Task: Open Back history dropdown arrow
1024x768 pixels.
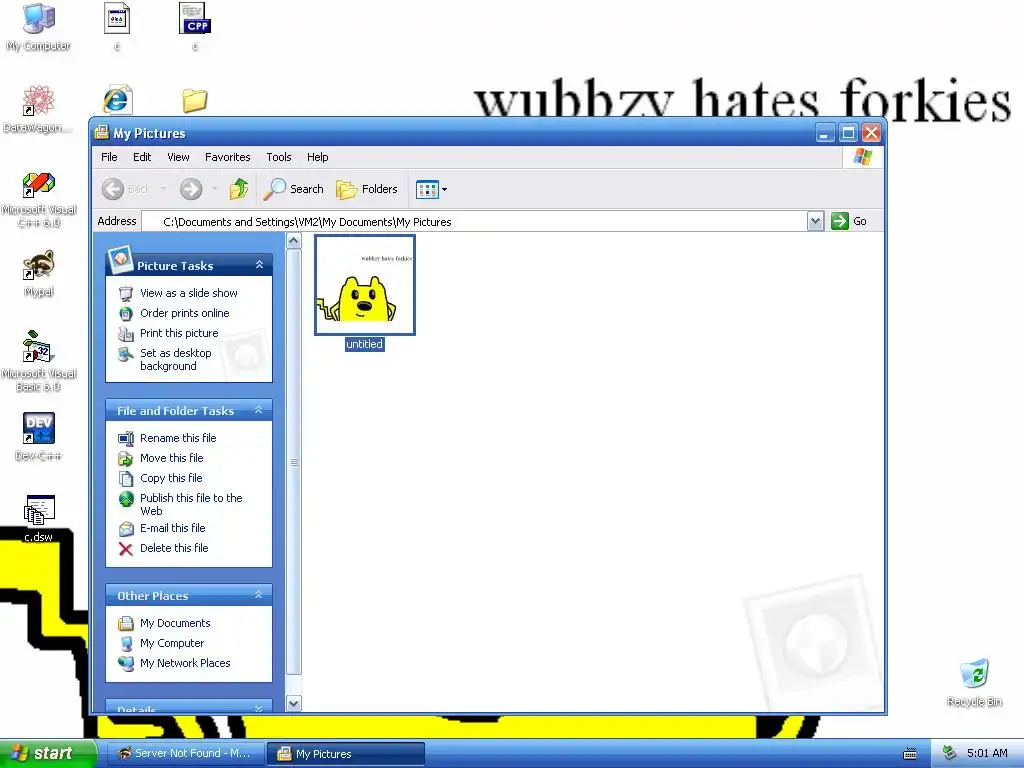Action: click(x=163, y=189)
